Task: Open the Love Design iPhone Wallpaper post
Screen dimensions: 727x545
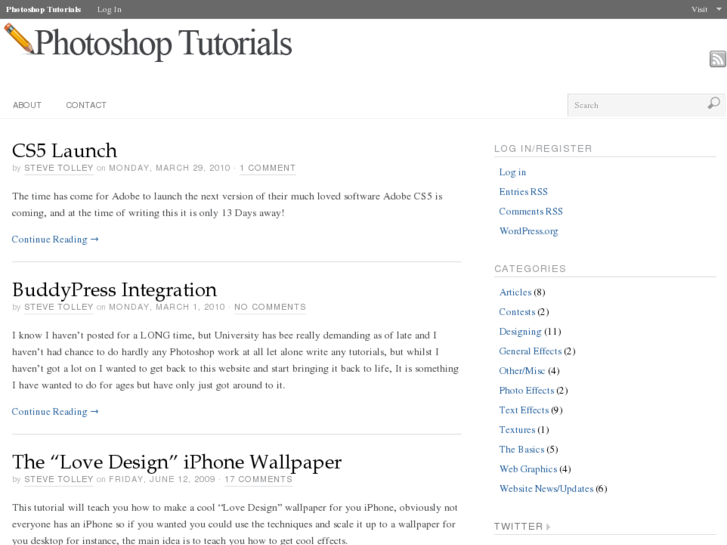Action: coord(177,462)
